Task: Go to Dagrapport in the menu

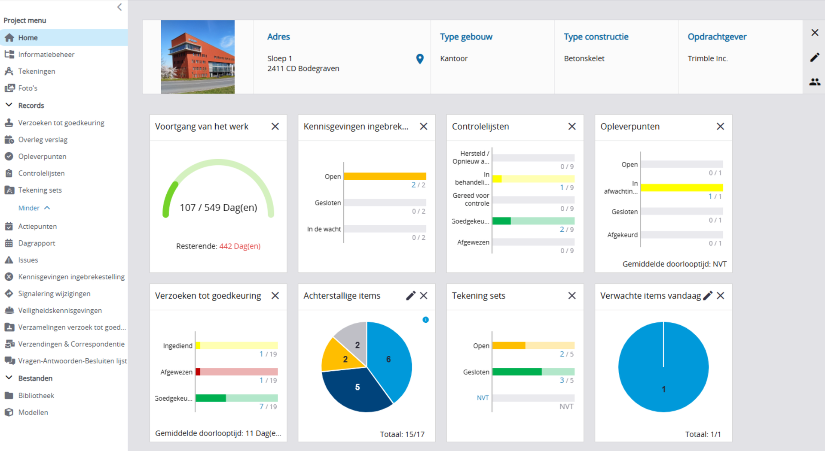Action: click(x=37, y=242)
